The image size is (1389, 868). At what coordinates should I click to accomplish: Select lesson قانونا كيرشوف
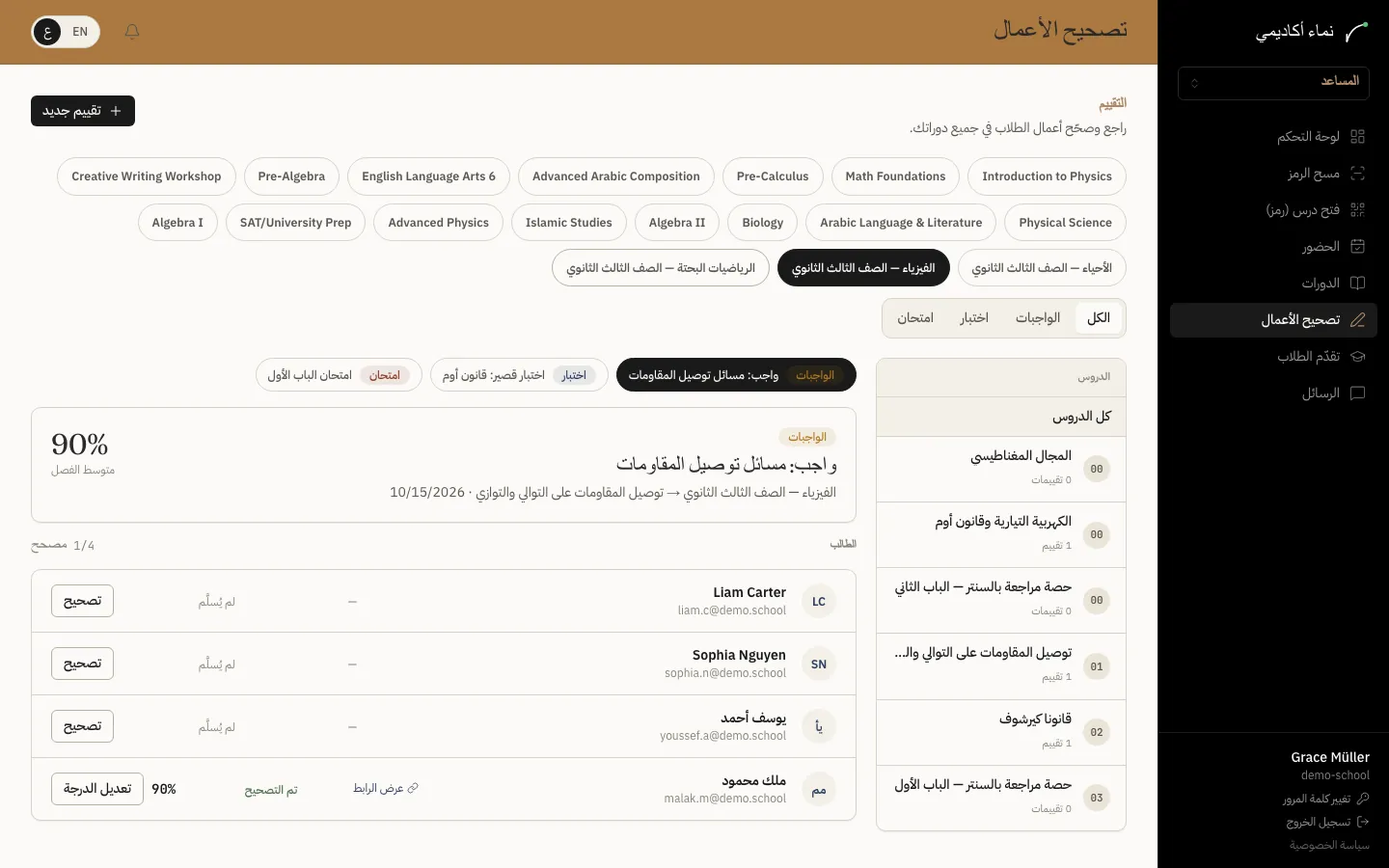tap(1001, 732)
